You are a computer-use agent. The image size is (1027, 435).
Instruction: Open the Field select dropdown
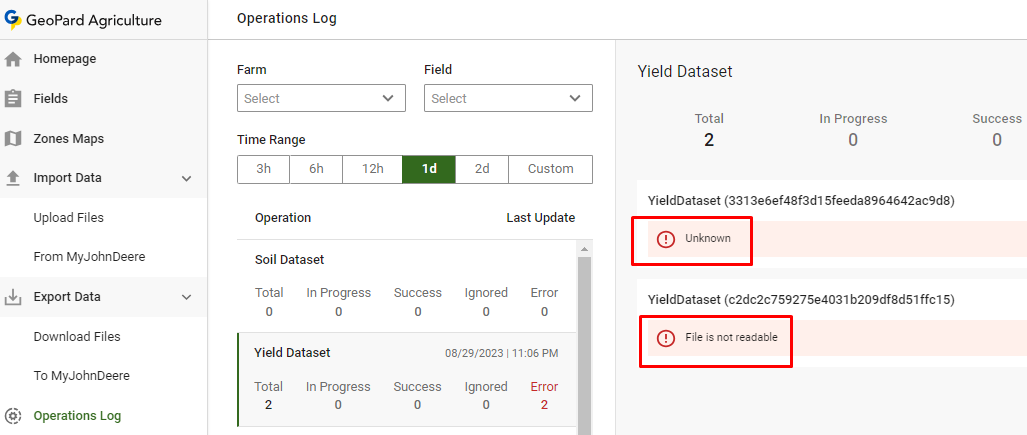[x=508, y=98]
